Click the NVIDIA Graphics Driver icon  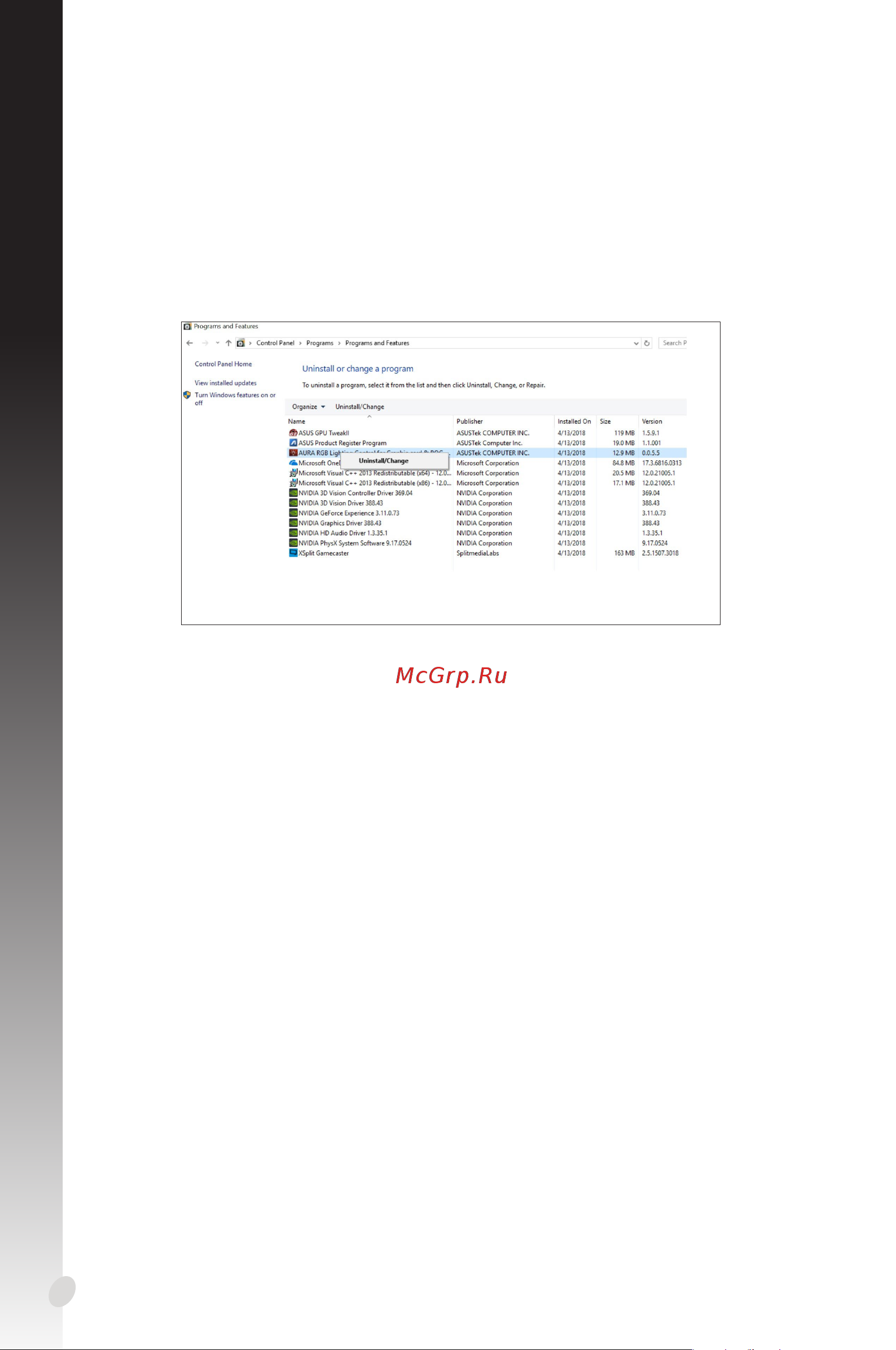coord(293,524)
